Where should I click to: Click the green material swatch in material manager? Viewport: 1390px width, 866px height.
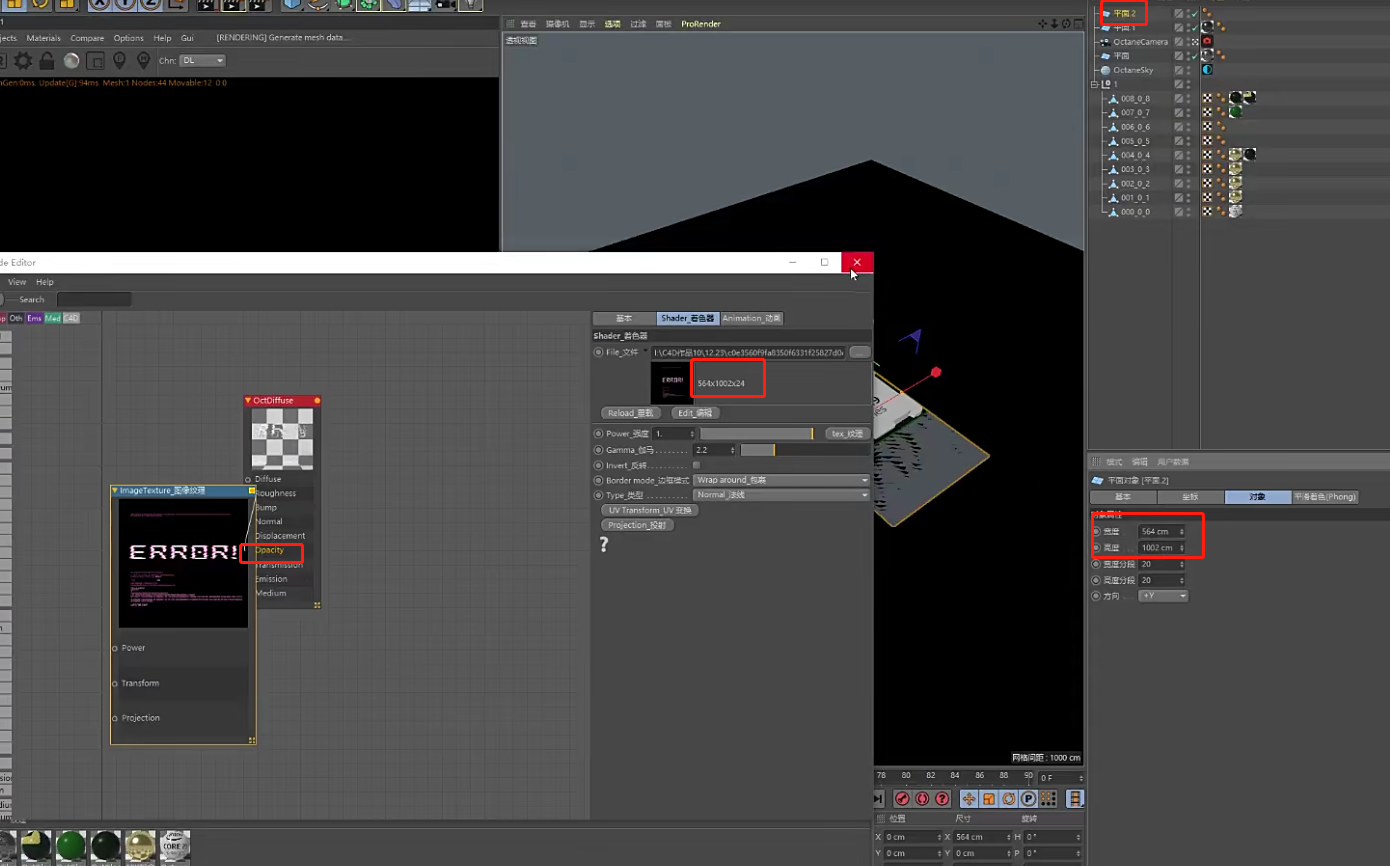point(71,846)
